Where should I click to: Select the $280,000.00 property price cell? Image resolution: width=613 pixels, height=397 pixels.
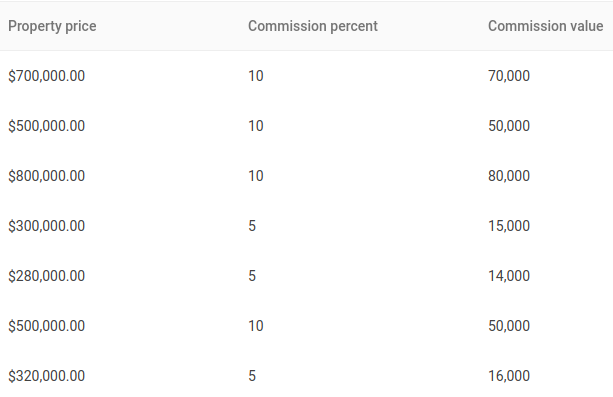(x=47, y=276)
